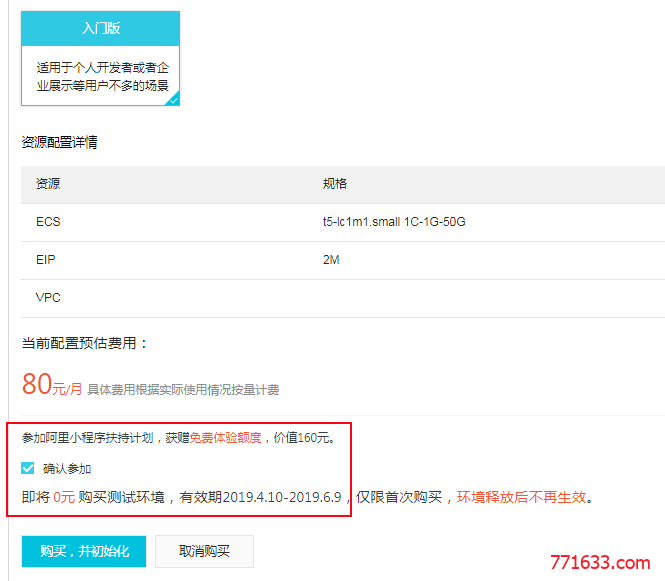Click the 购买，并初始化 button
The image size is (665, 581).
pyautogui.click(x=84, y=551)
